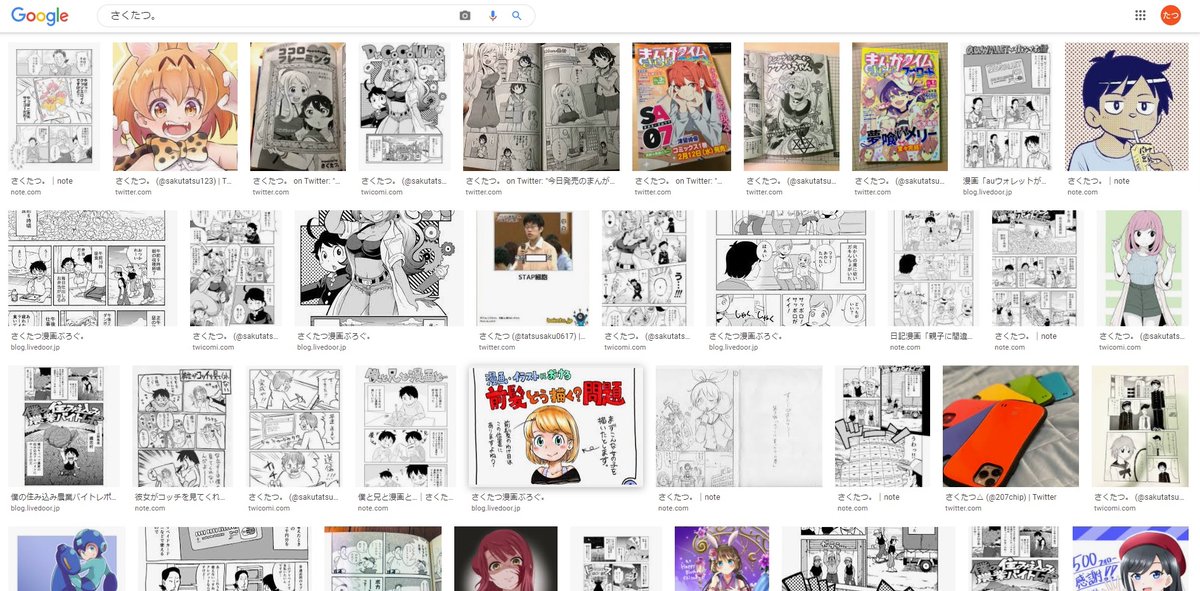This screenshot has width=1200, height=591.
Task: Click twitter.com source under STAP細胞 photo
Action: pos(496,347)
